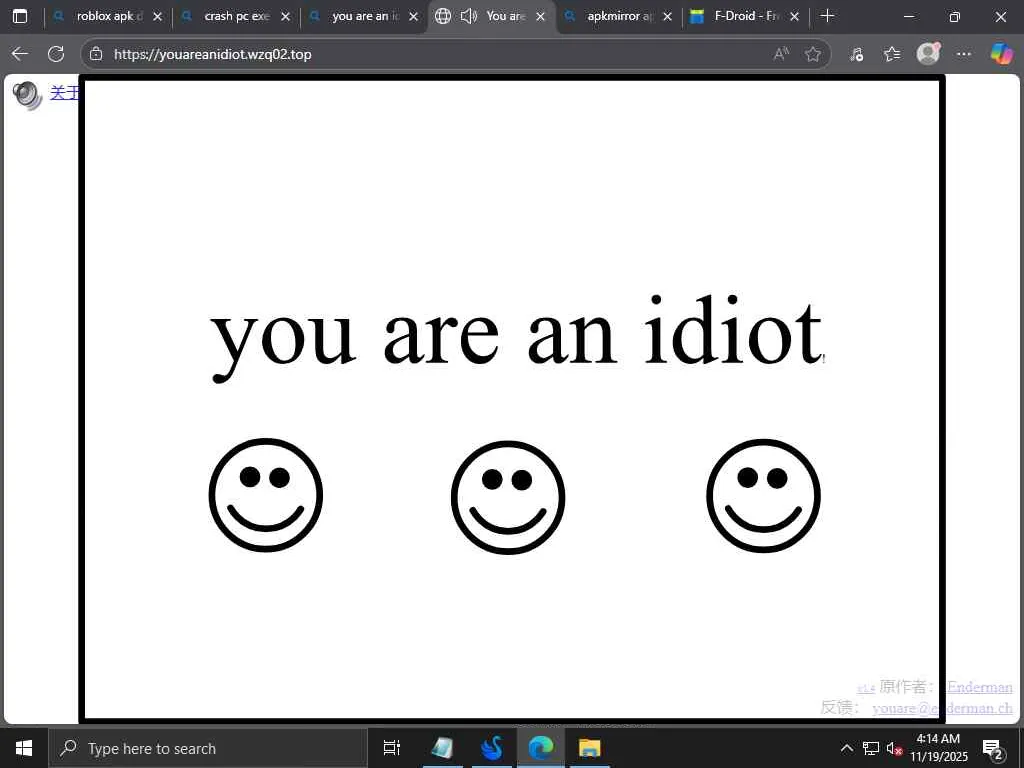Click the taskbar search box
1024x768 pixels.
pos(208,748)
